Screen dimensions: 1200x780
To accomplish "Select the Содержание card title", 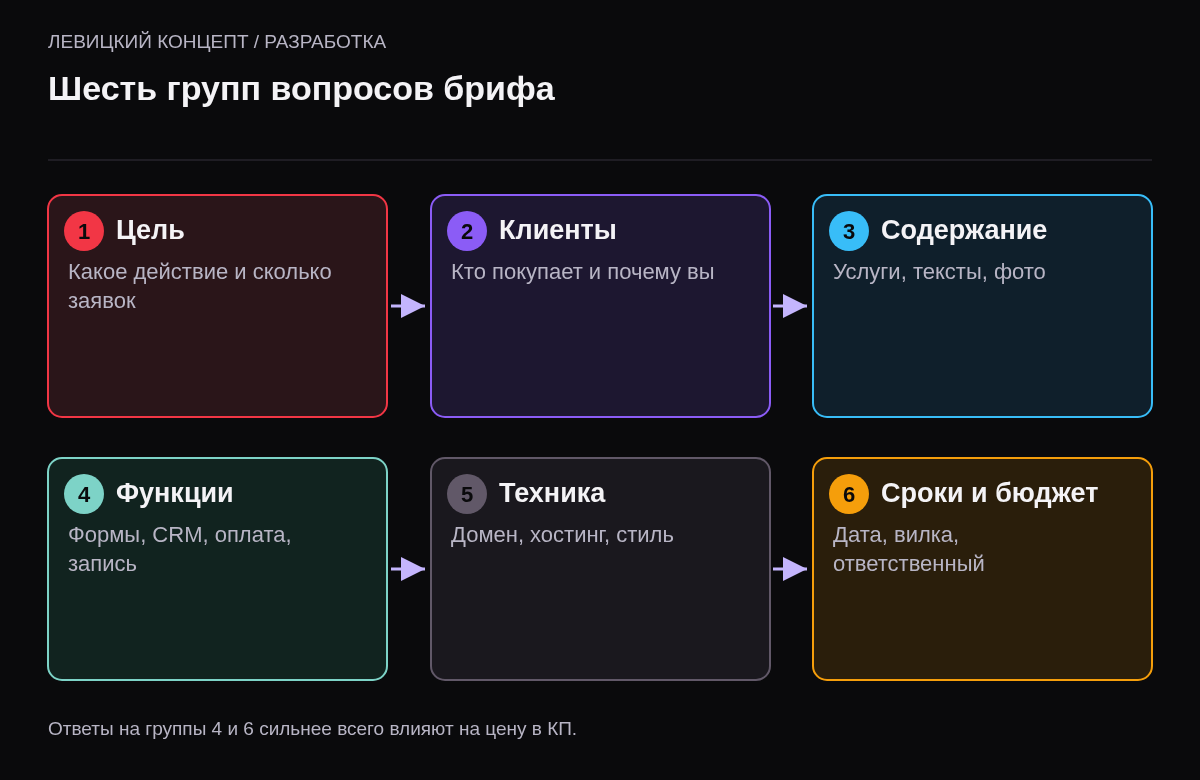I will (x=964, y=230).
